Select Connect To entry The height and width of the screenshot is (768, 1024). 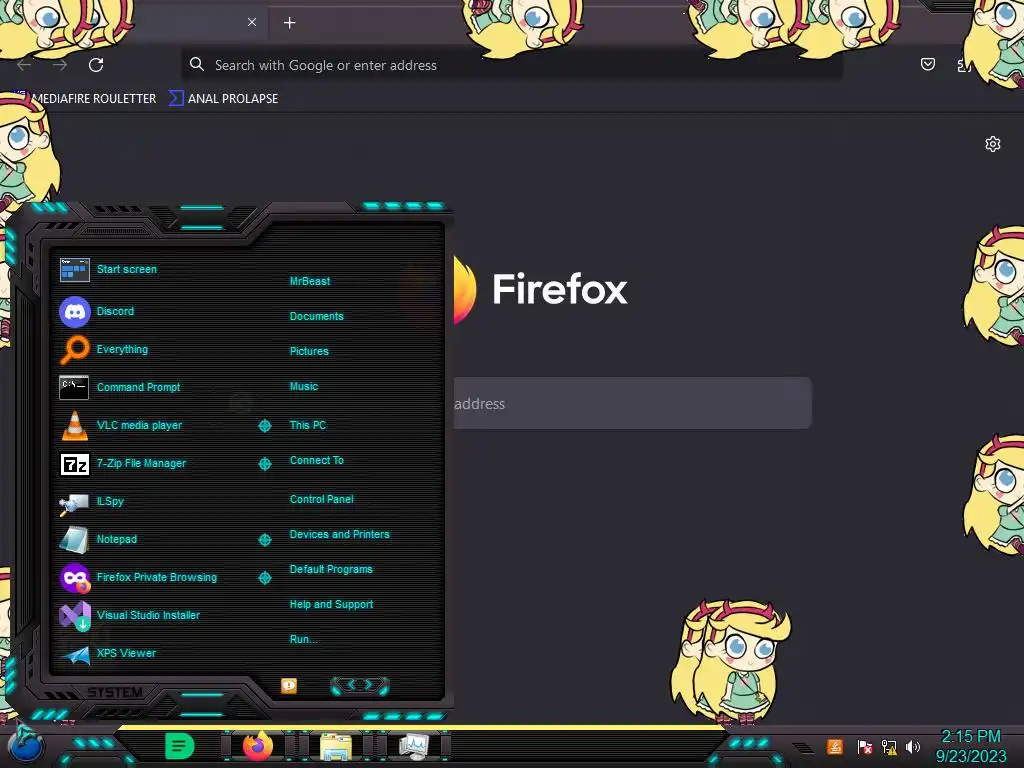[316, 460]
